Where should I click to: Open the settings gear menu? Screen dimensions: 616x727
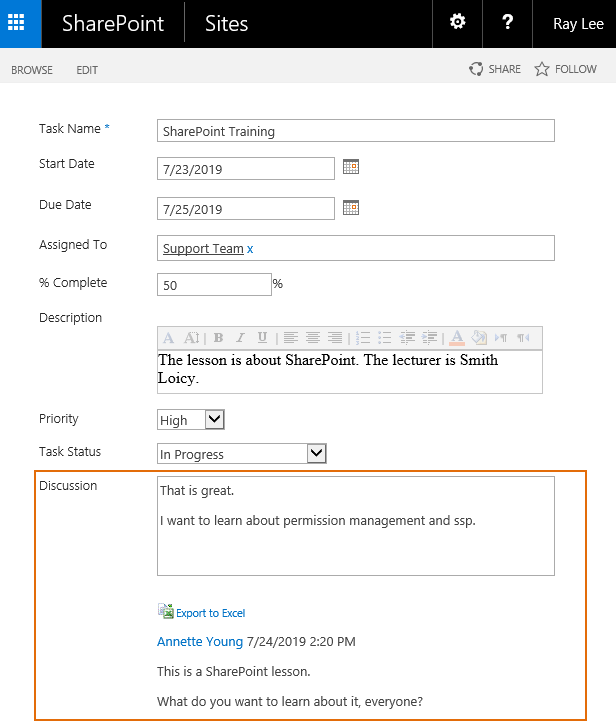tap(458, 23)
